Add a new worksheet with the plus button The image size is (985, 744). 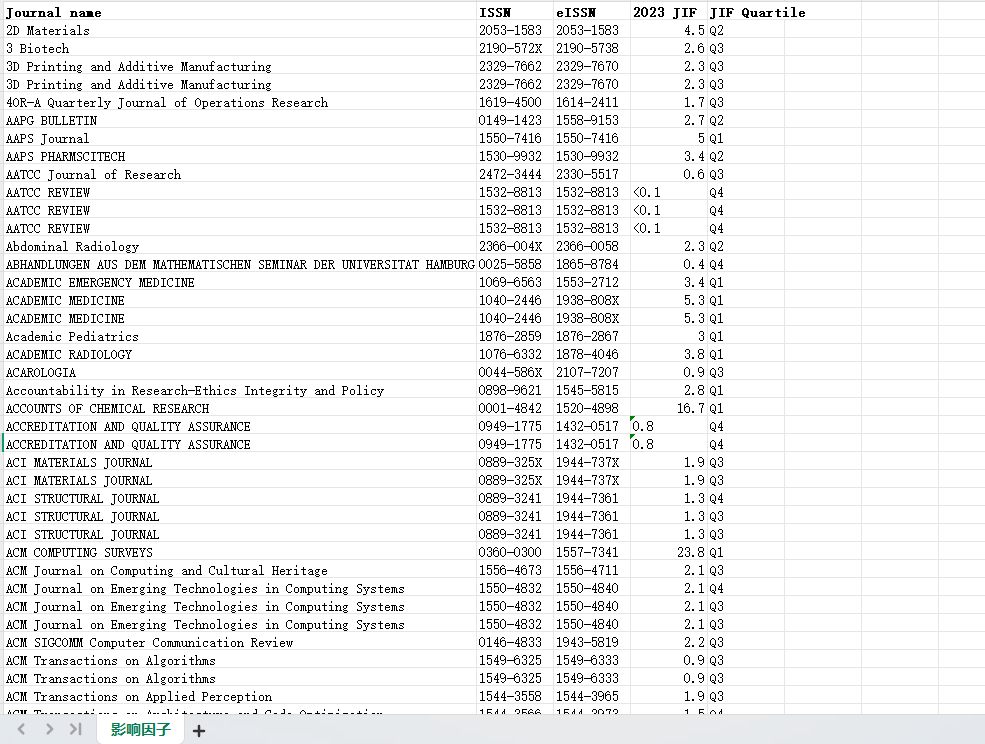click(x=198, y=731)
